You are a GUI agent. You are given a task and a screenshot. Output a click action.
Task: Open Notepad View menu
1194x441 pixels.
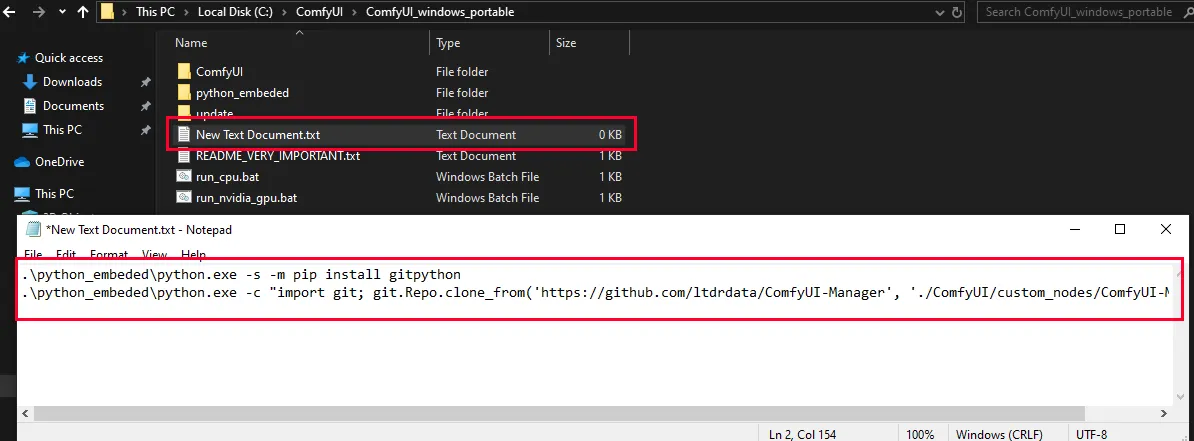[155, 254]
